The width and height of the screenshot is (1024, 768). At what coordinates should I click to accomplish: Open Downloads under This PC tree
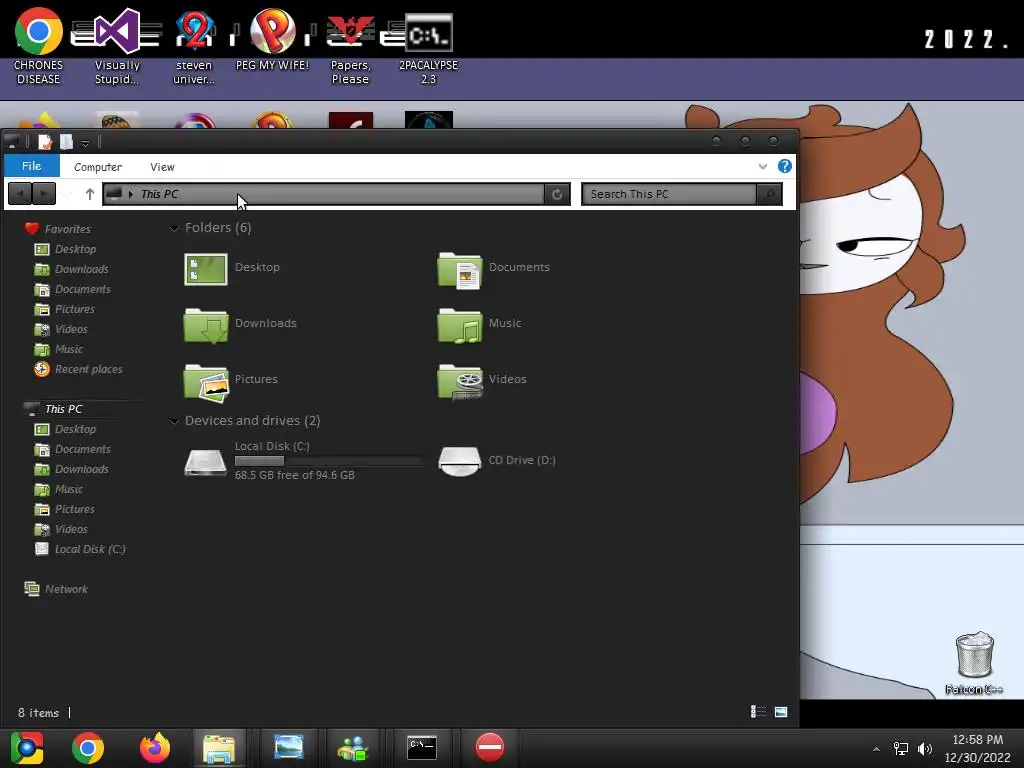click(x=82, y=469)
